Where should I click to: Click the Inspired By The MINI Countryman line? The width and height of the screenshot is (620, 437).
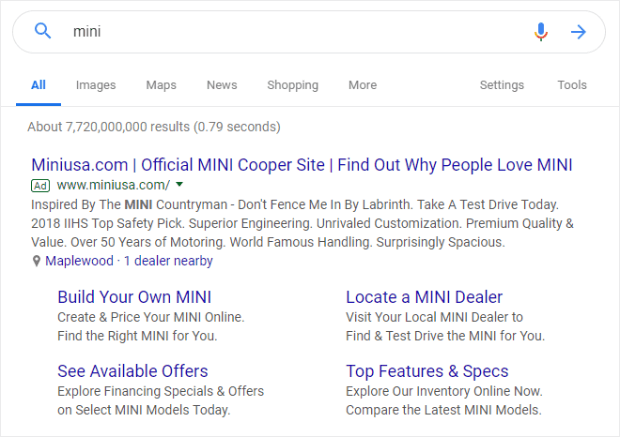[x=295, y=204]
